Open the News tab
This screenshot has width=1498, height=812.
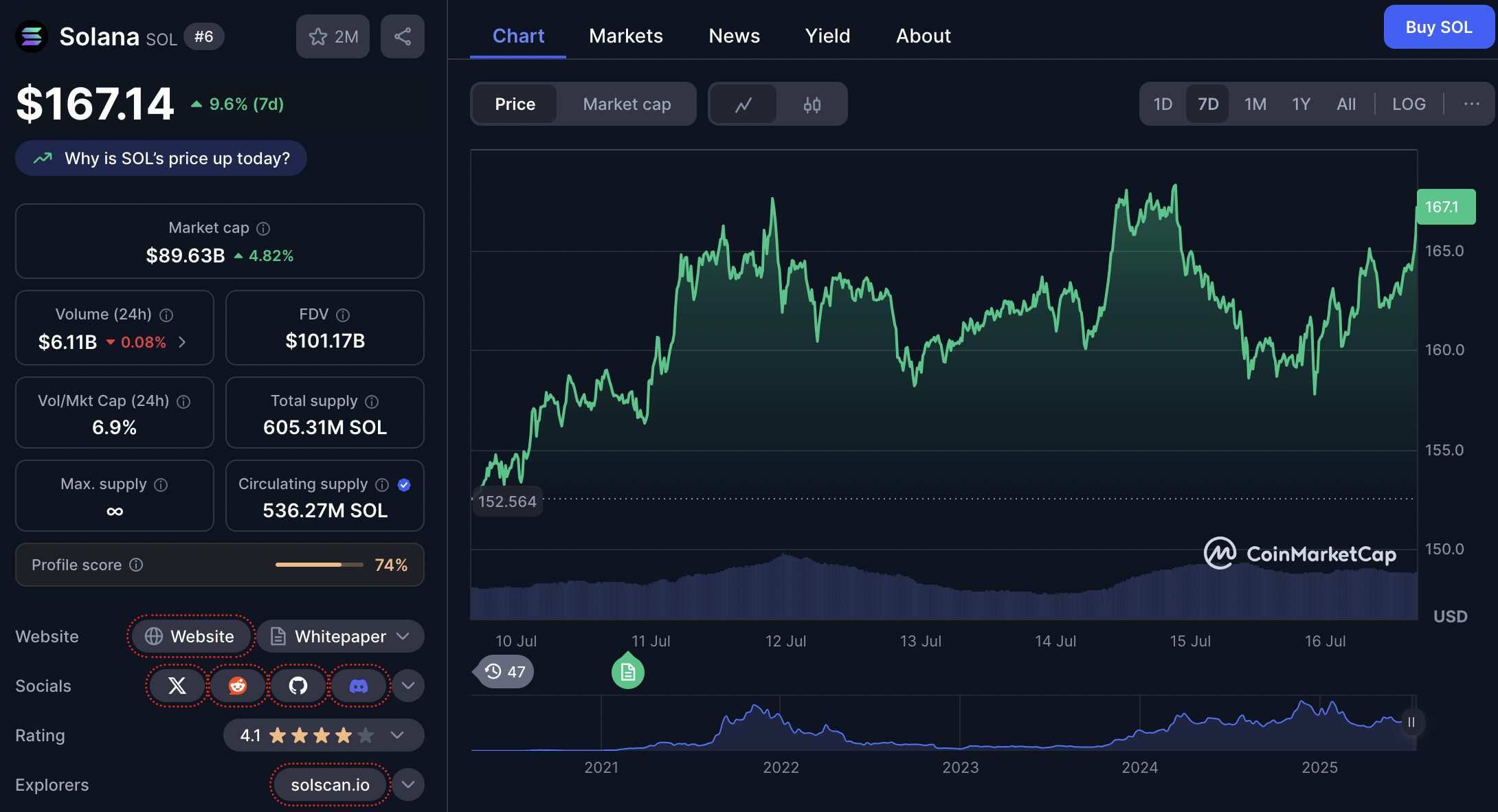tap(734, 36)
